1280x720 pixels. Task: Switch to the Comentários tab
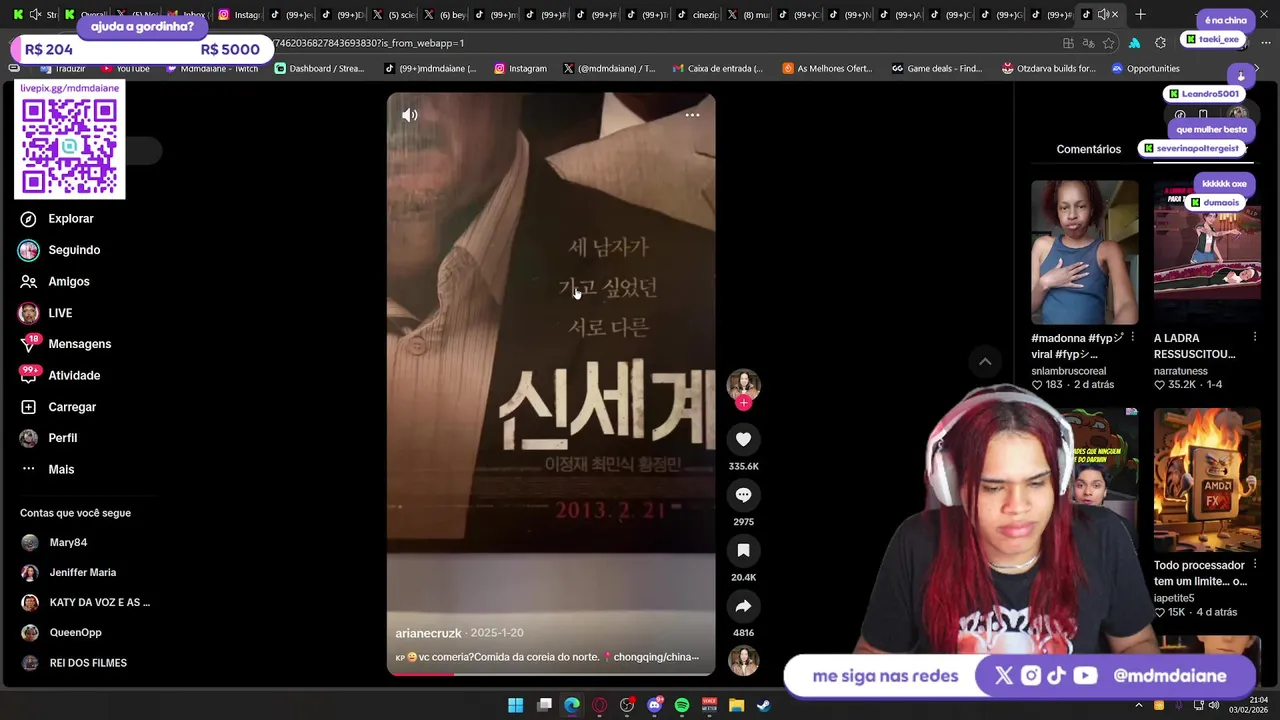[x=1088, y=149]
